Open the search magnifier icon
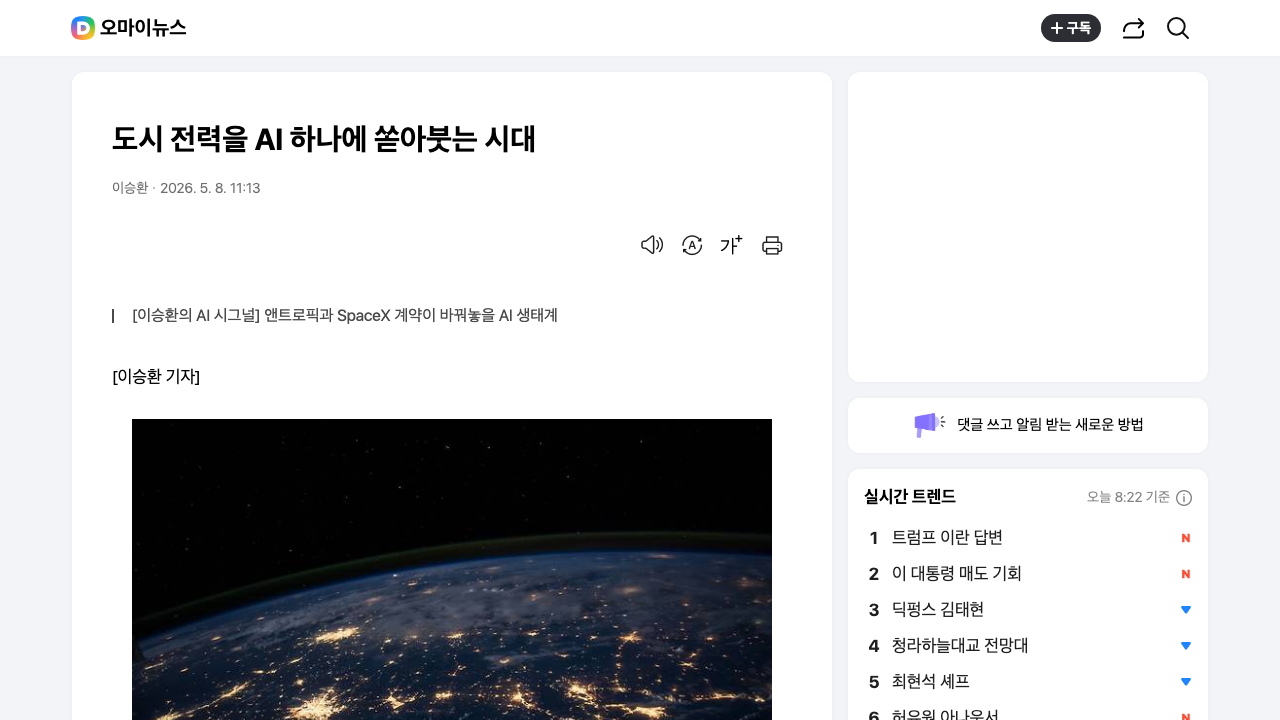1280x720 pixels. pos(1178,28)
